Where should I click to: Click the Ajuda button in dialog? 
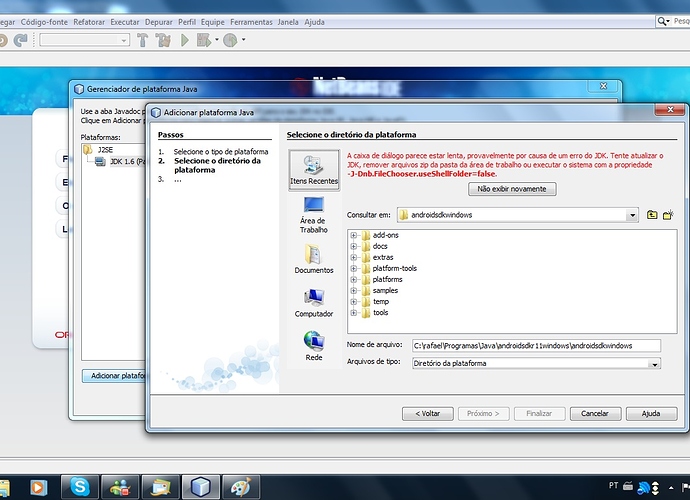point(651,414)
